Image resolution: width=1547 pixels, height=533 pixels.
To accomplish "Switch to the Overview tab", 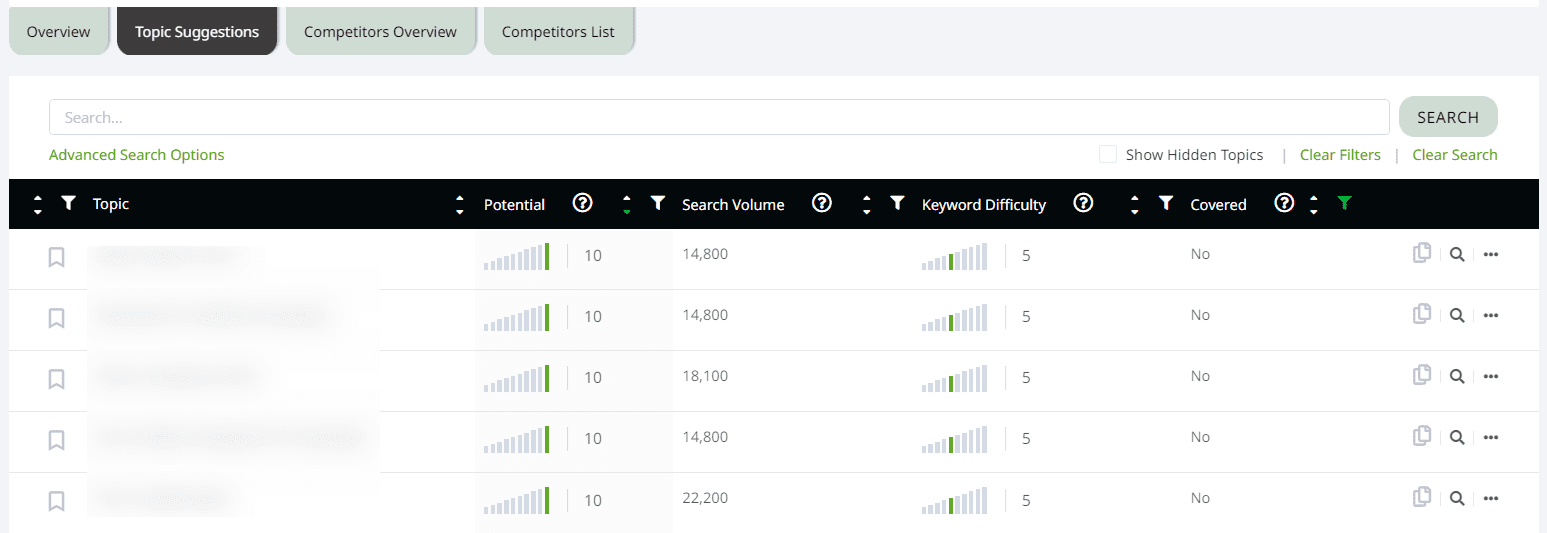I will coord(59,32).
